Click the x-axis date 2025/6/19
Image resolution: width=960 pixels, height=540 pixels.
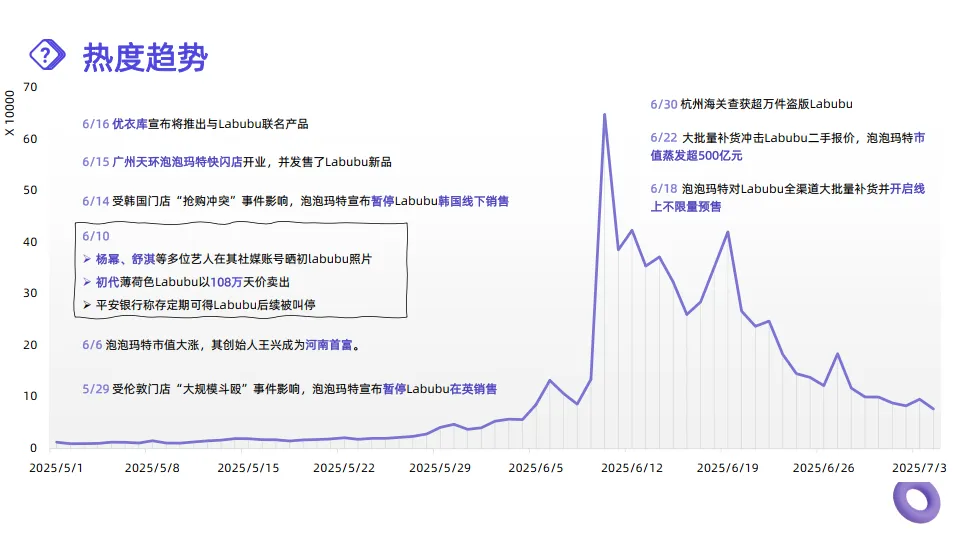(x=727, y=468)
